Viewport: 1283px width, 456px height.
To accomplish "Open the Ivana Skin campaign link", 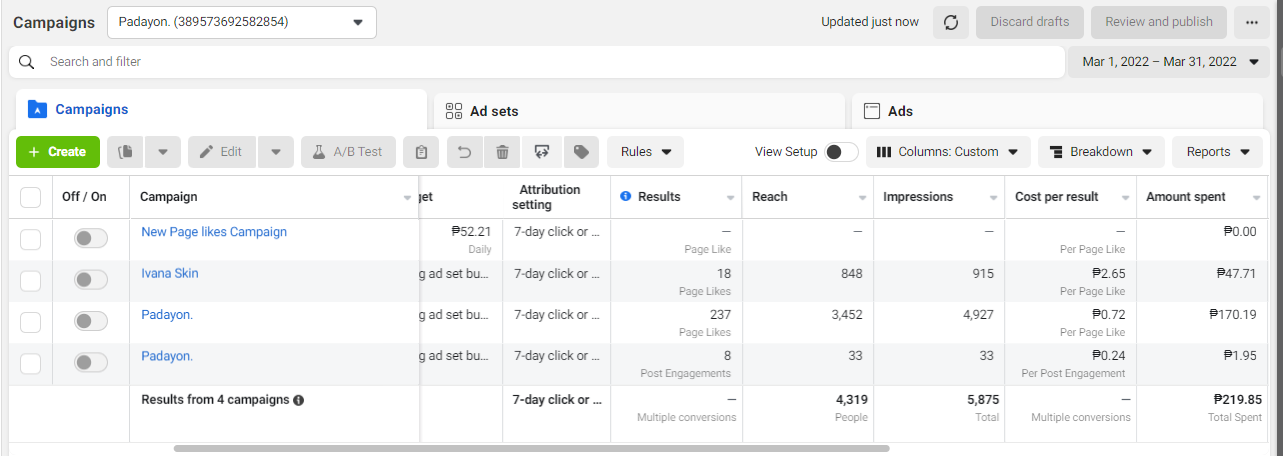I will click(170, 273).
